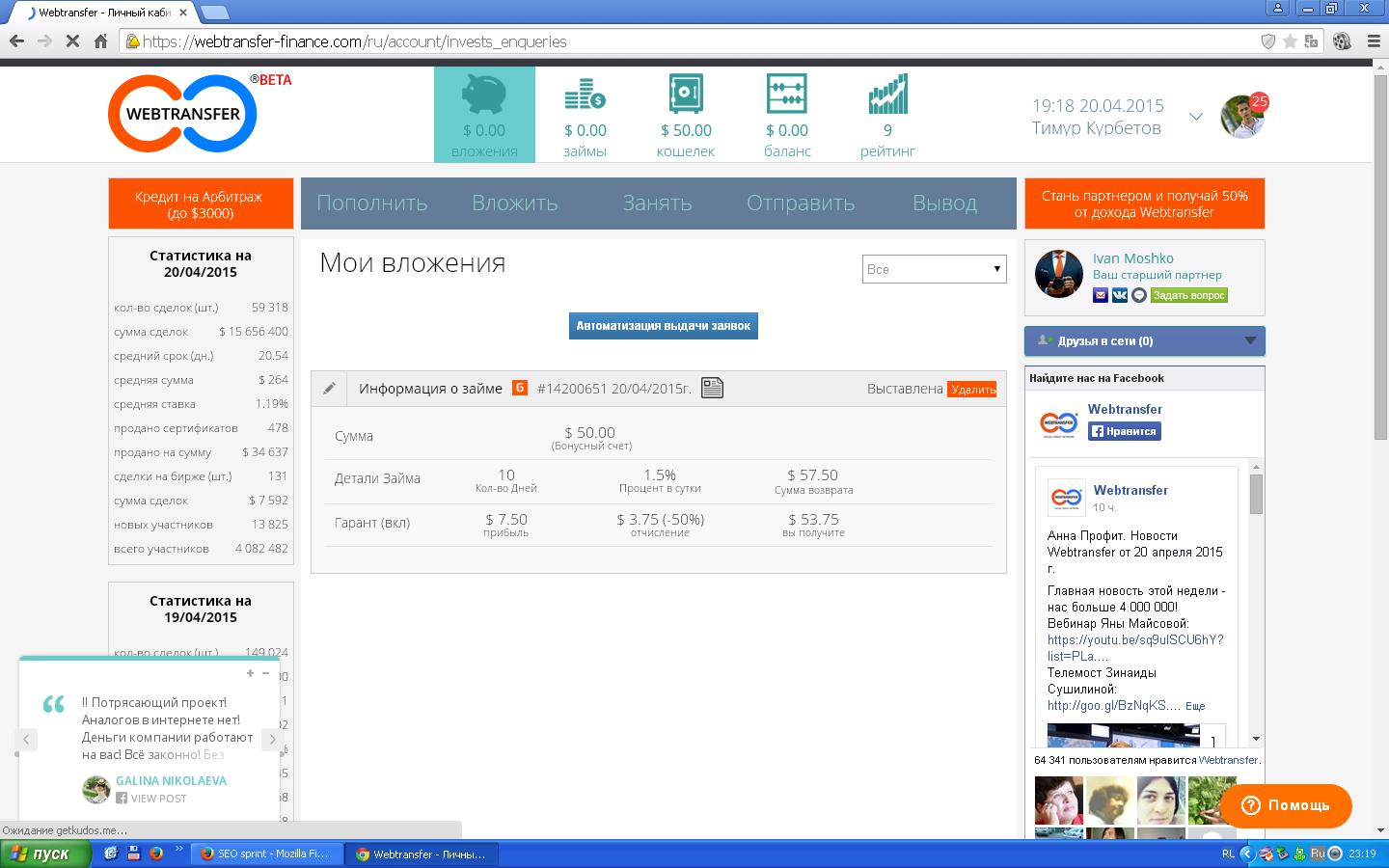Image resolution: width=1389 pixels, height=868 pixels.
Task: Open the Занять tab
Action: tap(657, 203)
